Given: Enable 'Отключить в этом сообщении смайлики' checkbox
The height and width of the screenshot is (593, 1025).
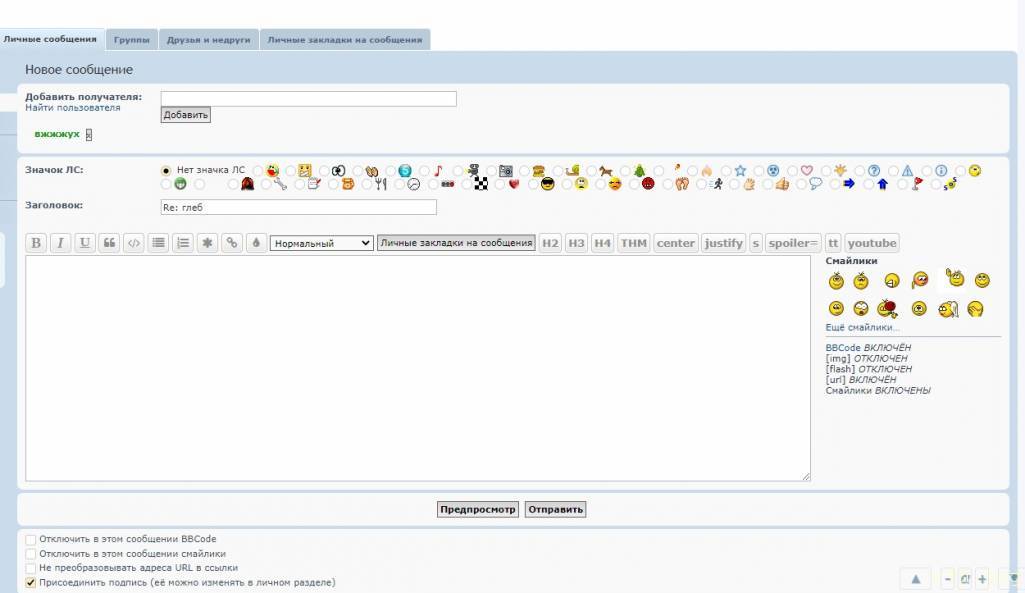Looking at the screenshot, I should click(x=30, y=554).
